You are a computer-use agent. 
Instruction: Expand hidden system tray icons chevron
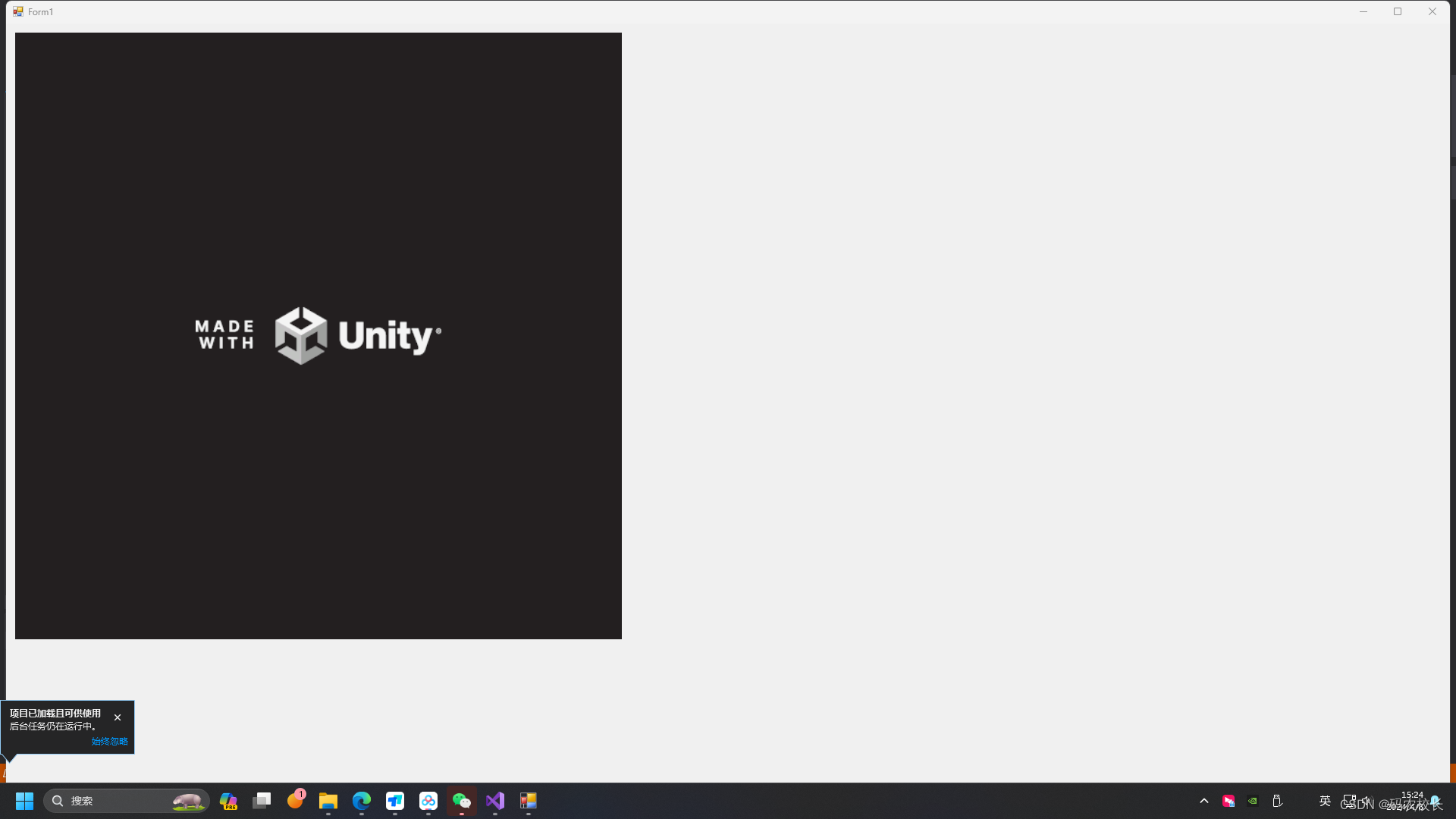coord(1204,801)
